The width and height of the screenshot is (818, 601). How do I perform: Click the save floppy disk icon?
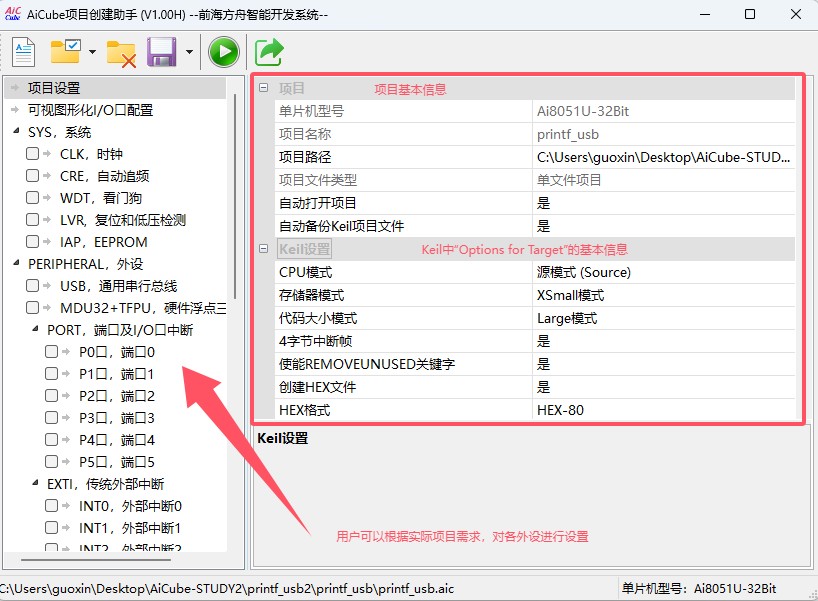point(161,52)
